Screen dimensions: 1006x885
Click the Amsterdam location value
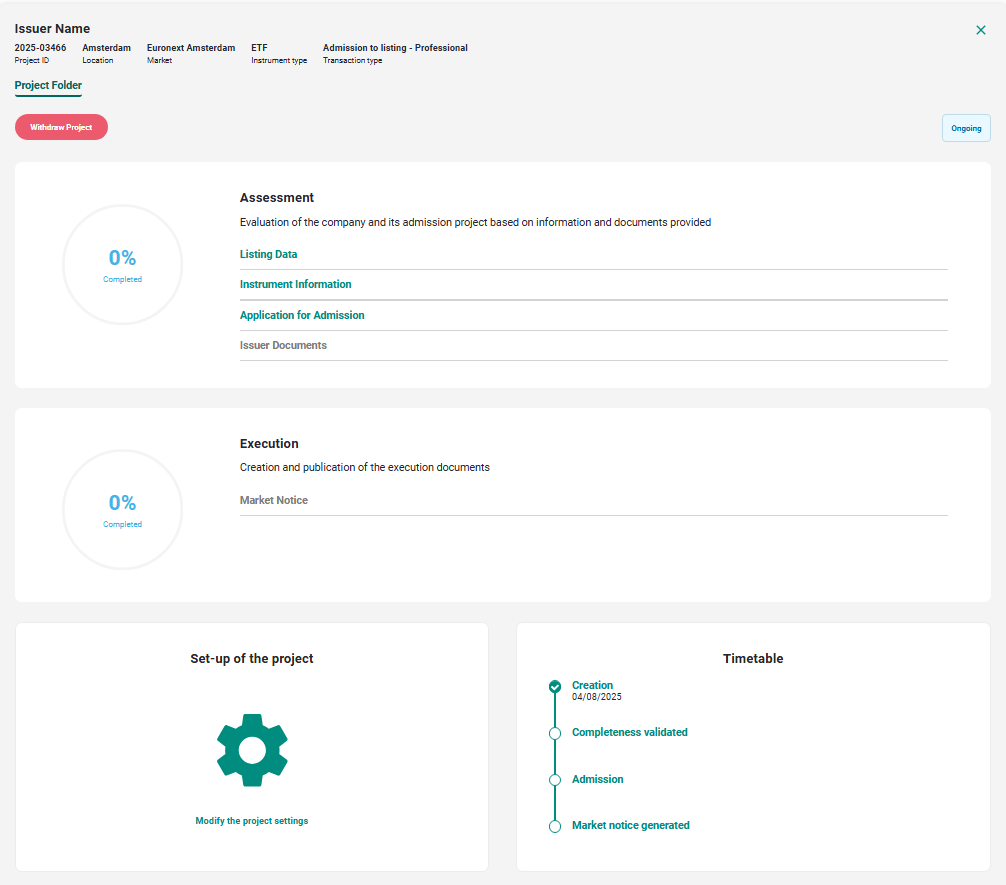[107, 48]
